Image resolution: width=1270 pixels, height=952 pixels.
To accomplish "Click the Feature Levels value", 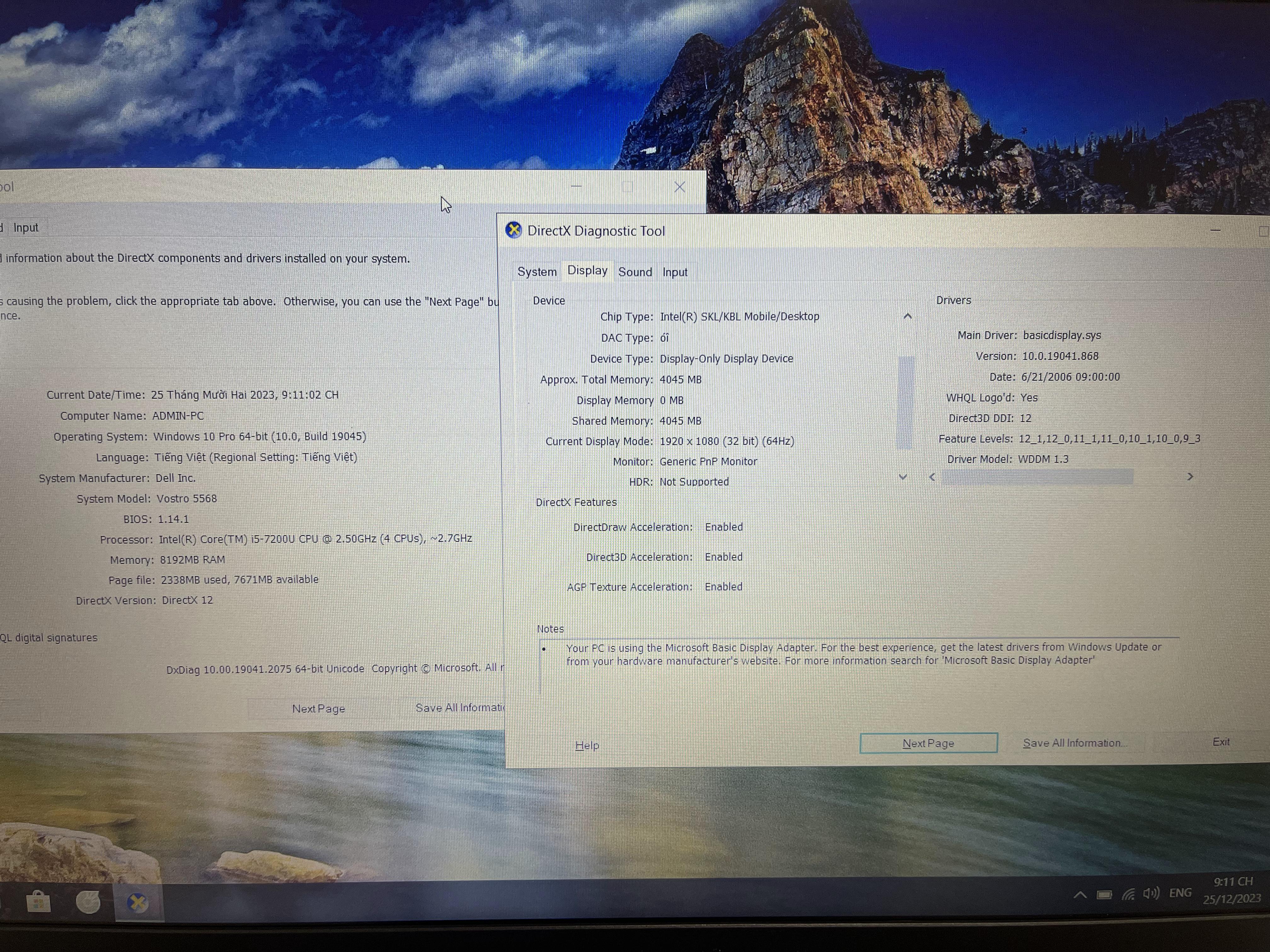I will click(x=1109, y=439).
